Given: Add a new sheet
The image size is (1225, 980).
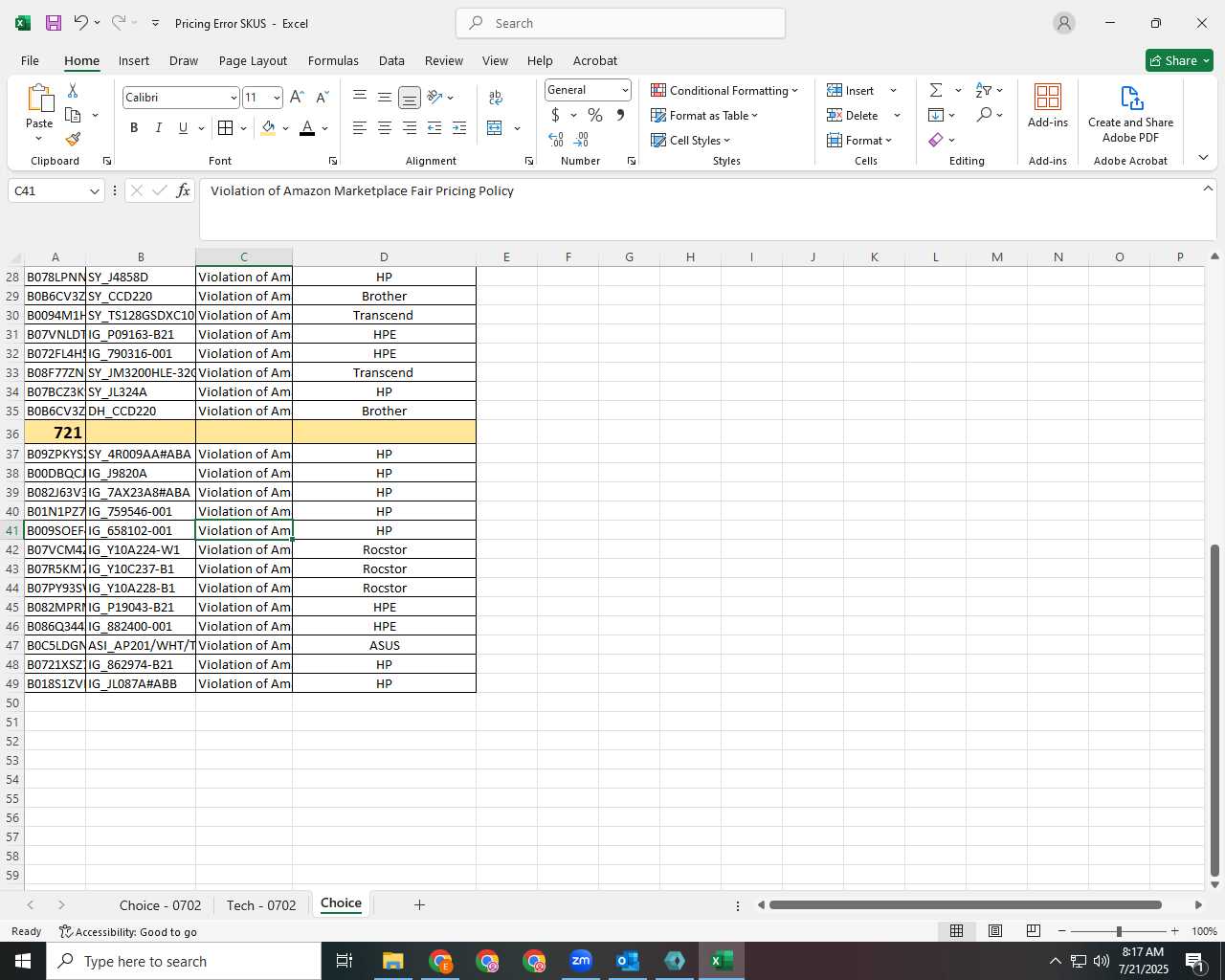Looking at the screenshot, I should 419,904.
